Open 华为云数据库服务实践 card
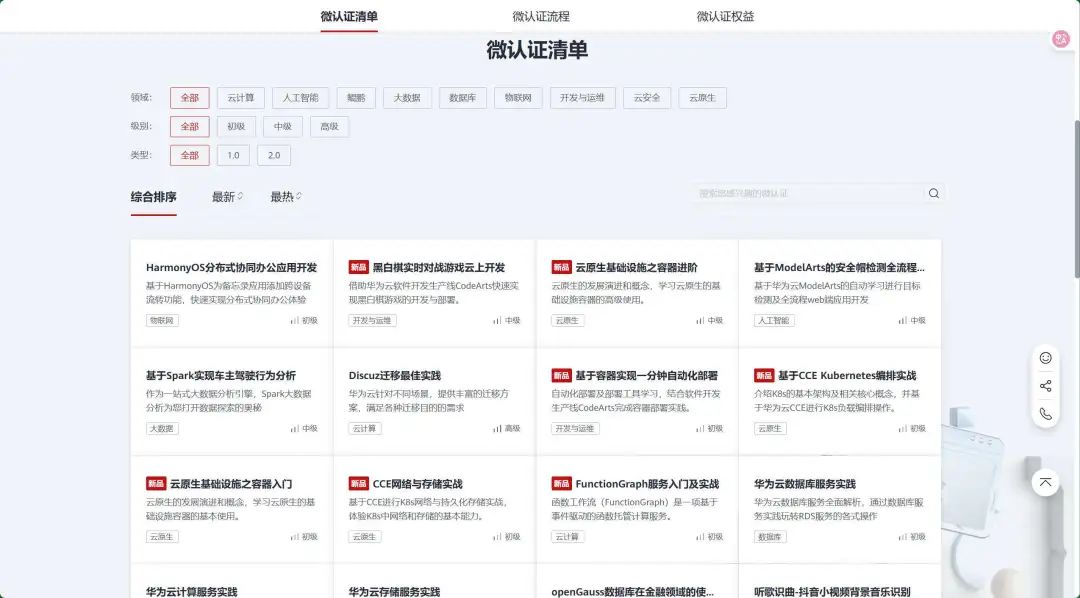The width and height of the screenshot is (1080, 598). point(840,510)
